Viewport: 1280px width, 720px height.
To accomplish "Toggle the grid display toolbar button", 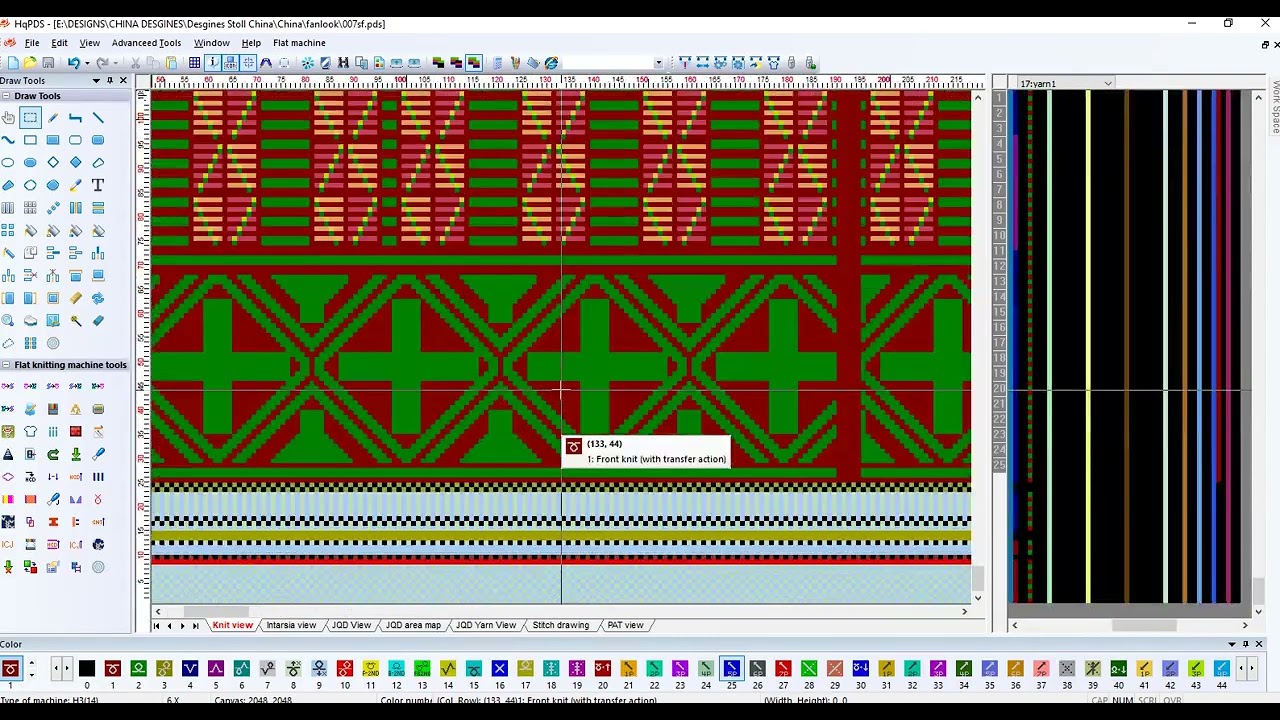I will point(194,63).
